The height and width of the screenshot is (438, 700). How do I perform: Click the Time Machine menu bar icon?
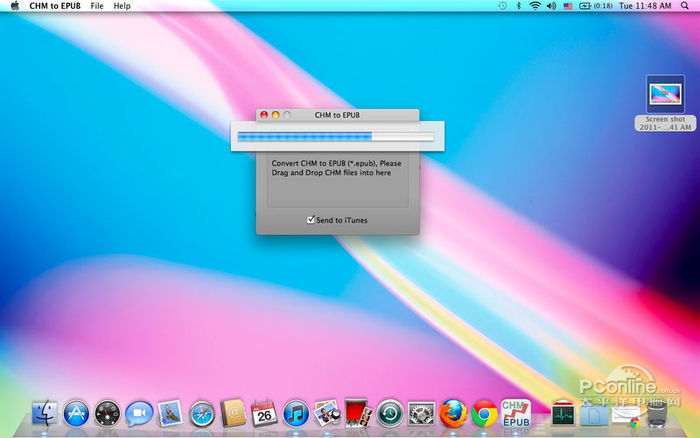(503, 6)
